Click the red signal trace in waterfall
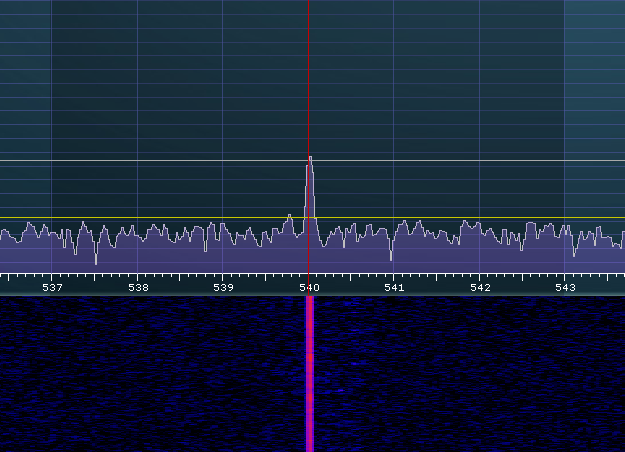The height and width of the screenshot is (452, 625). [x=310, y=374]
